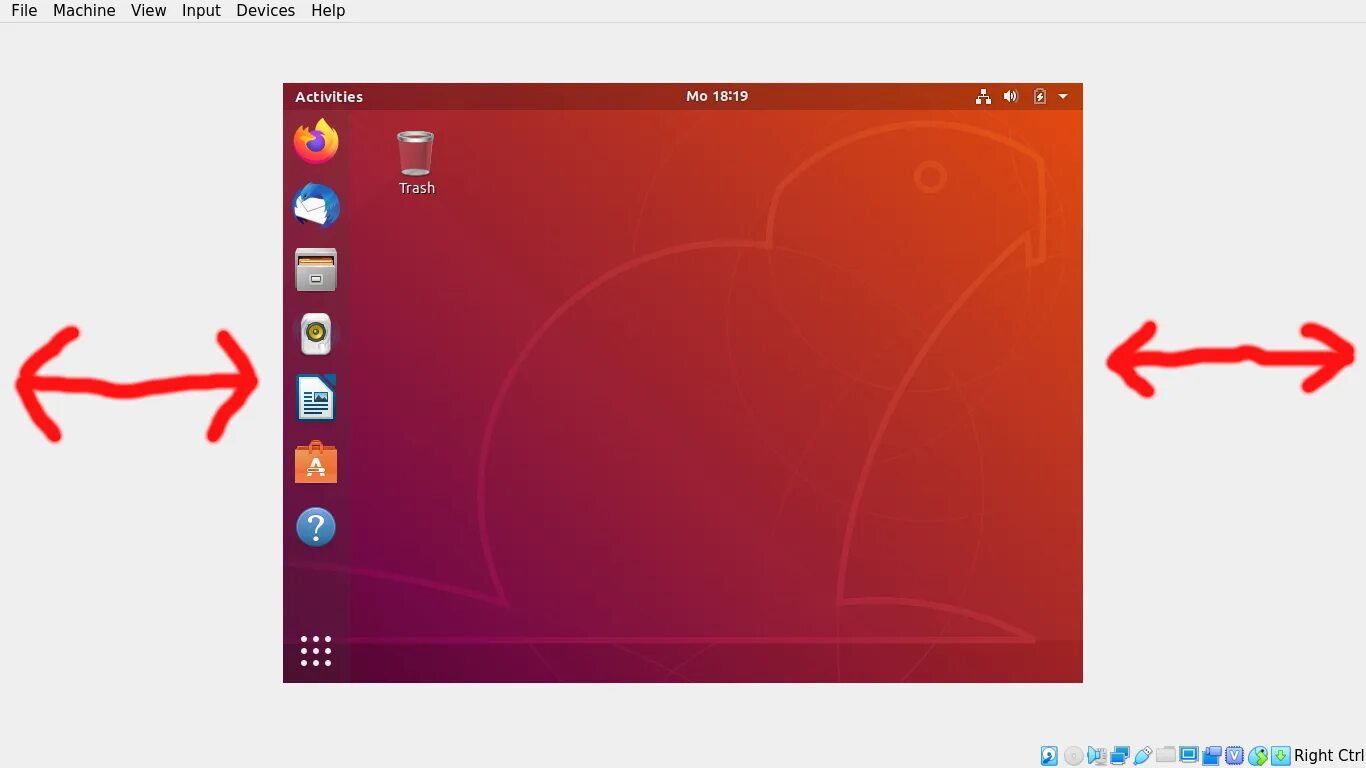Show Applications grid in the dock
Image resolution: width=1366 pixels, height=768 pixels.
[316, 651]
